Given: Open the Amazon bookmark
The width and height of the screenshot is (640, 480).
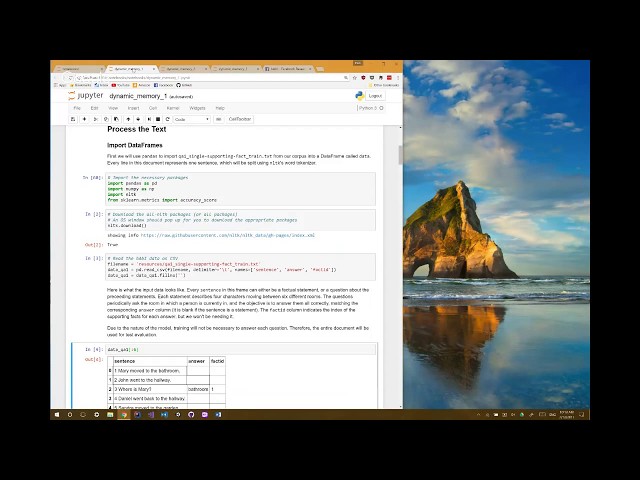Looking at the screenshot, I should (x=142, y=85).
